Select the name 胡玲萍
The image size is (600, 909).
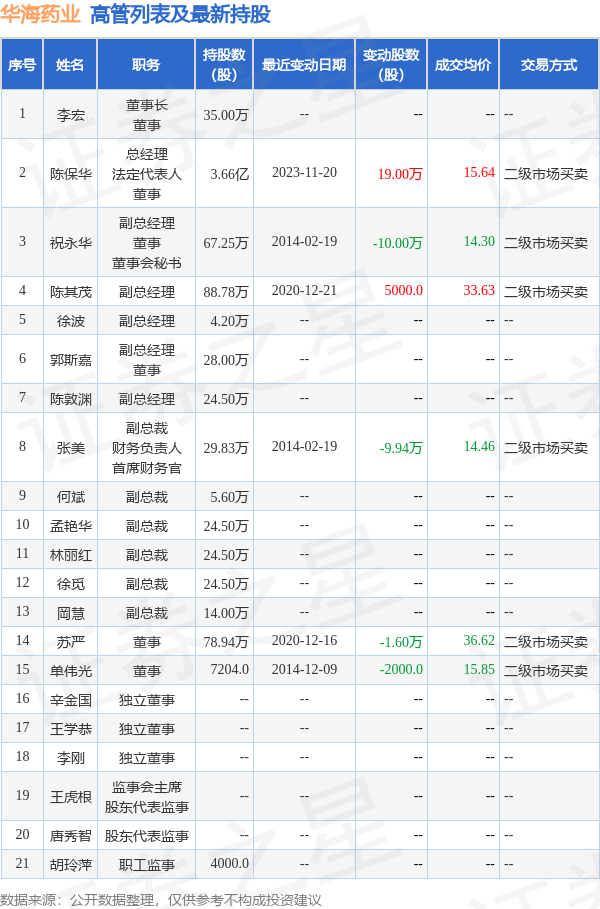pos(71,865)
